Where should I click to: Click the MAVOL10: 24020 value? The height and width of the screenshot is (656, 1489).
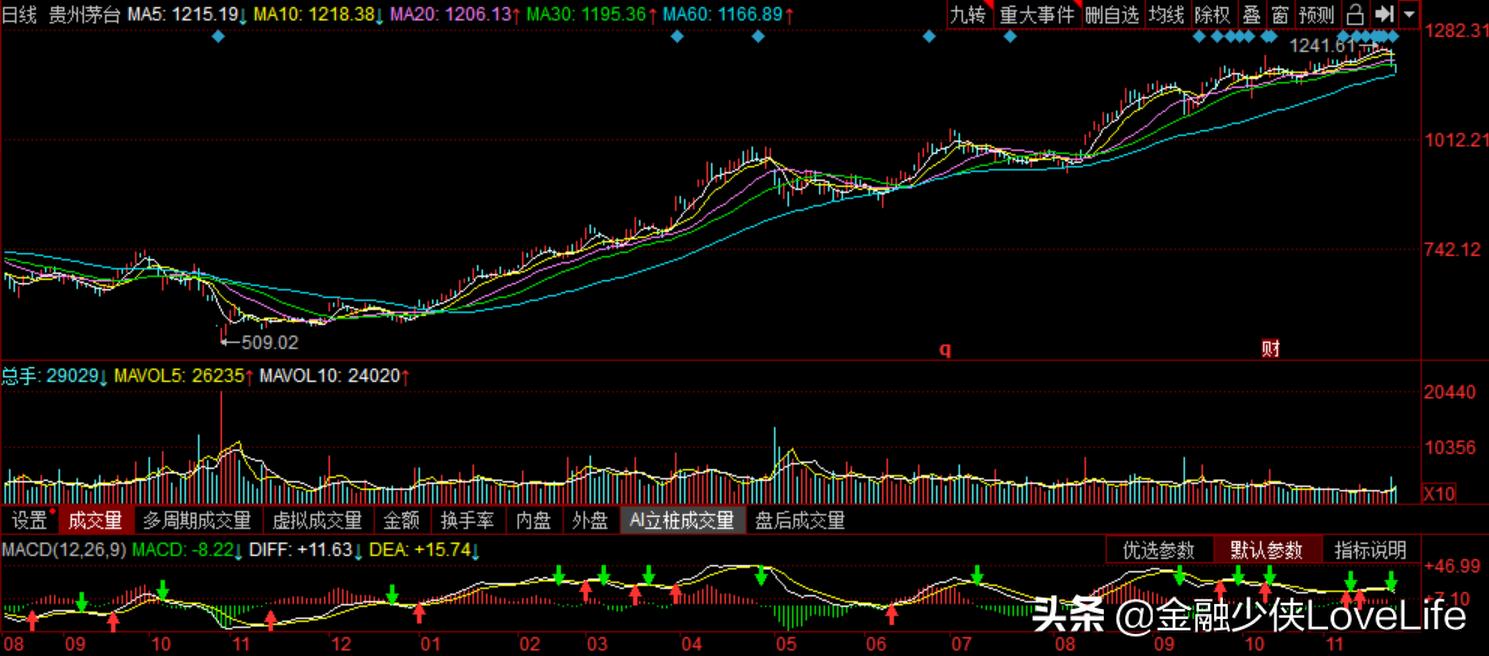click(335, 377)
